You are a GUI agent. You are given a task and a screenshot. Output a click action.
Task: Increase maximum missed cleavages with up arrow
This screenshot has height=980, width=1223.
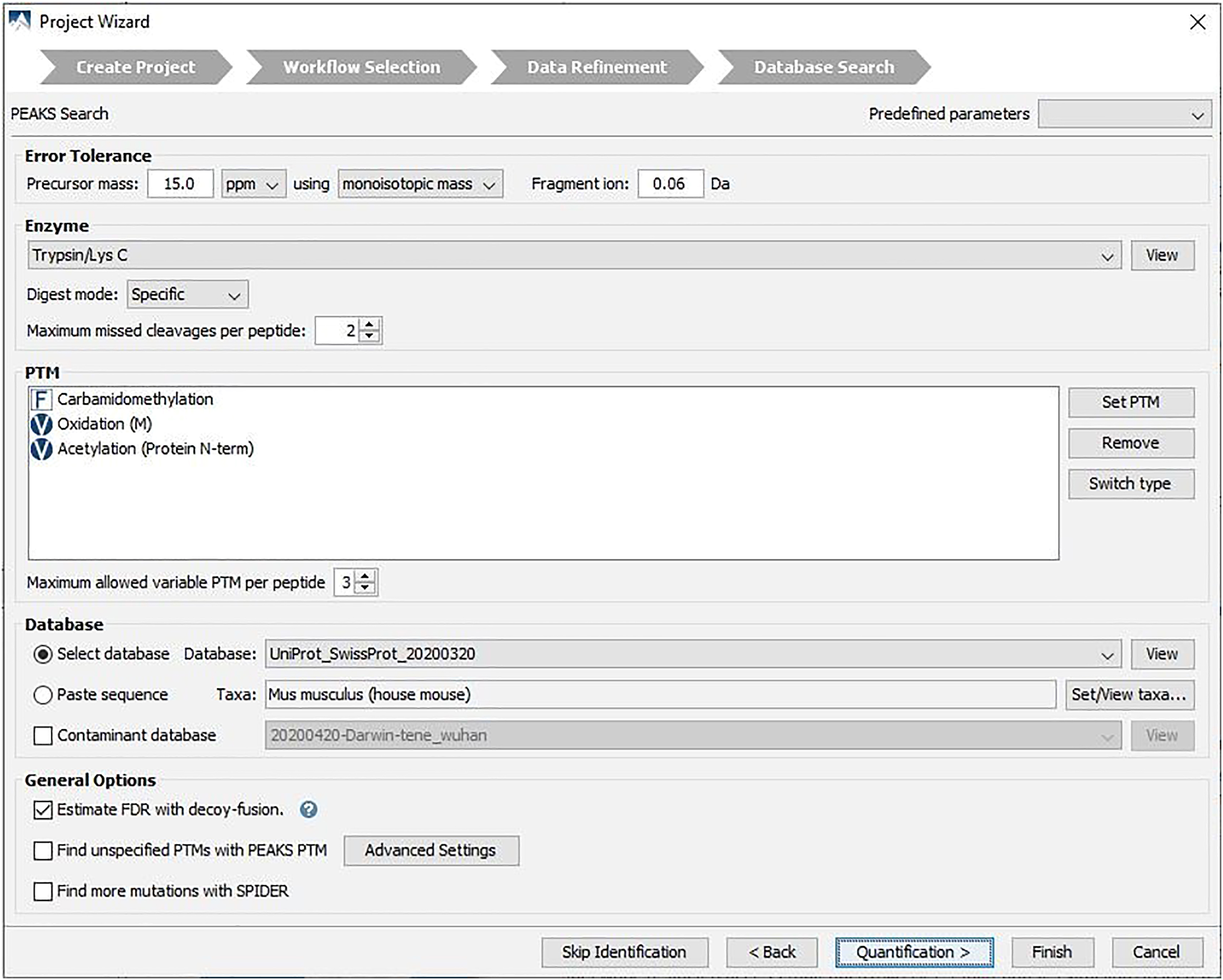(x=370, y=325)
